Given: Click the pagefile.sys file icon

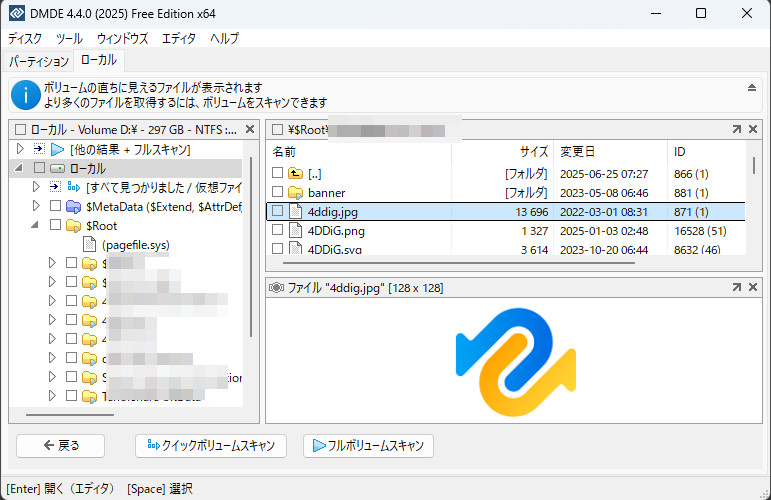Looking at the screenshot, I should tap(89, 244).
